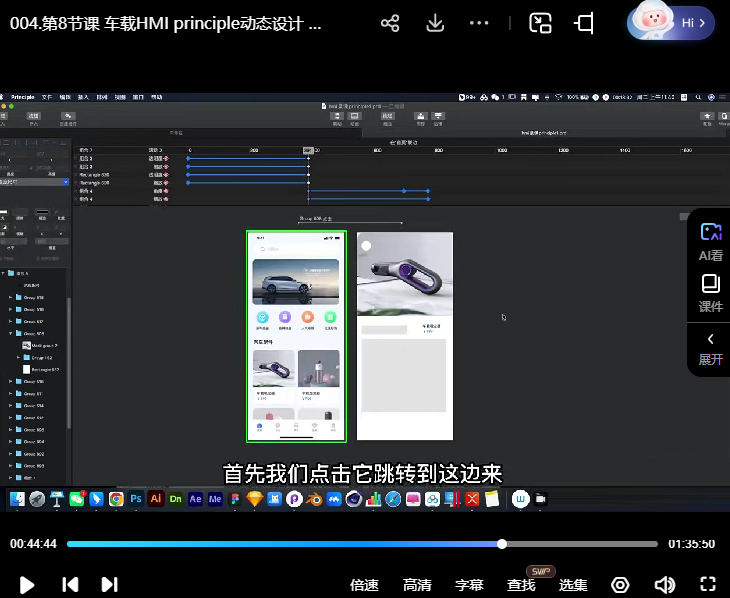
Task: Expand the side panel with 展开
Action: [x=711, y=348]
